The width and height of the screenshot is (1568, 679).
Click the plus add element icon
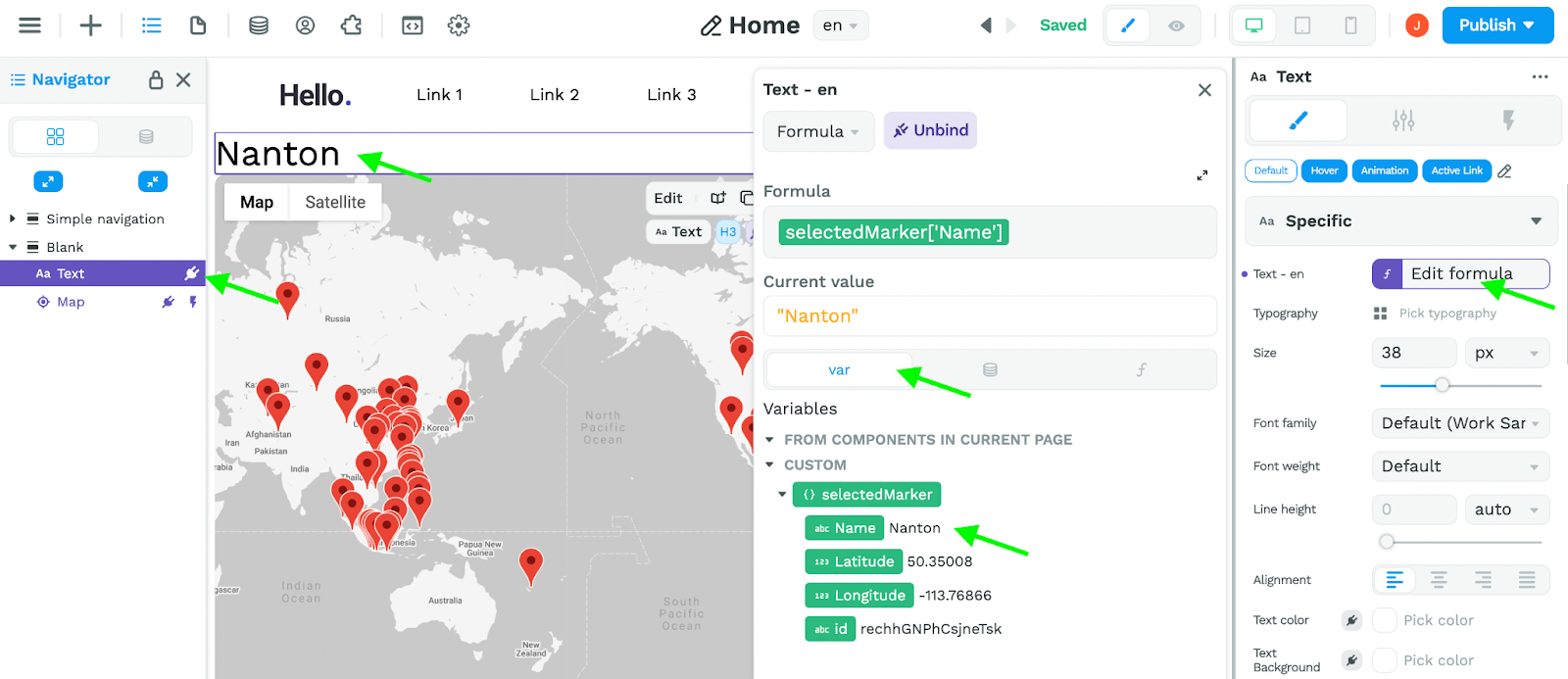tap(90, 25)
